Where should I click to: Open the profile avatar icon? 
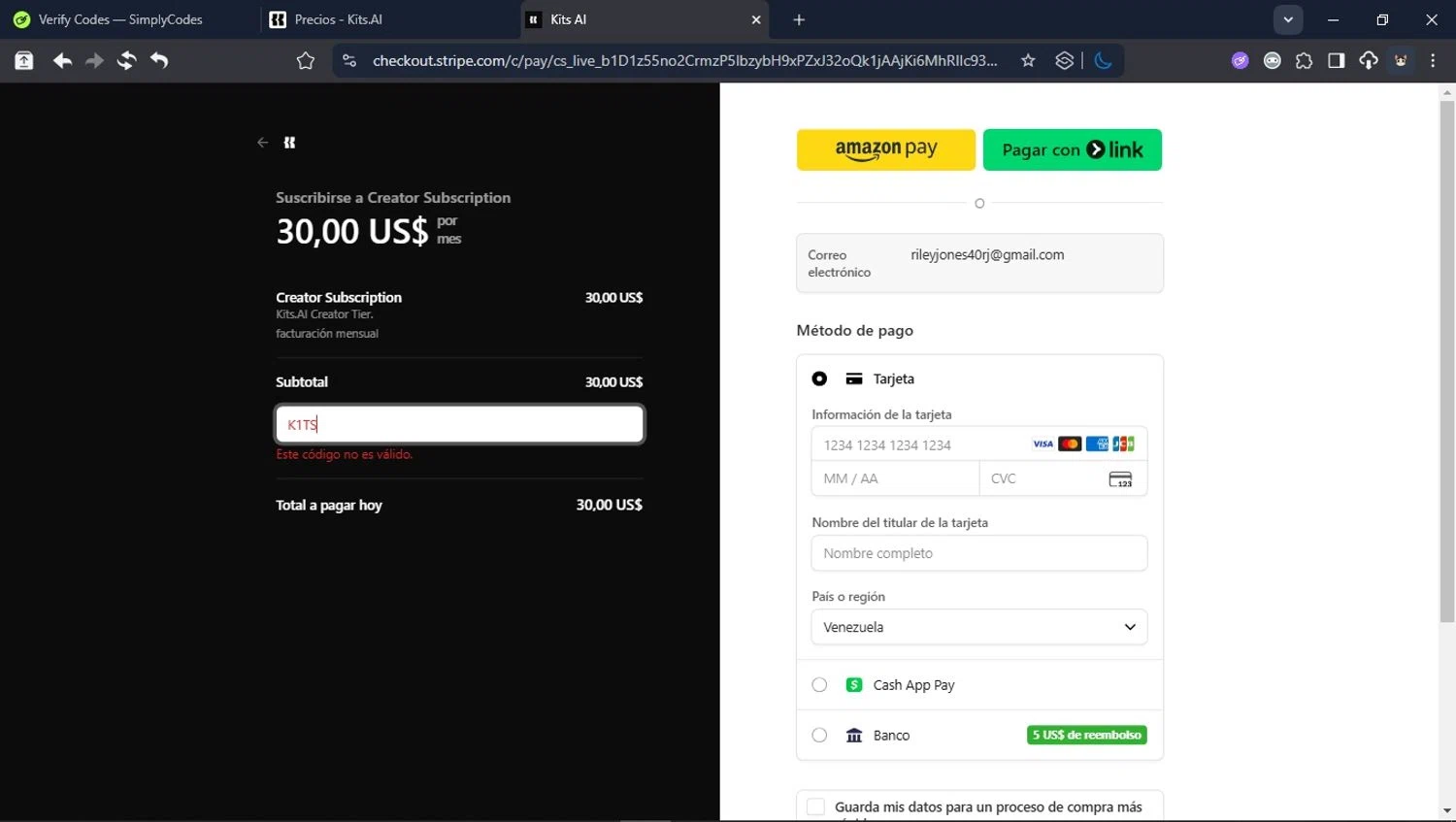1401,61
